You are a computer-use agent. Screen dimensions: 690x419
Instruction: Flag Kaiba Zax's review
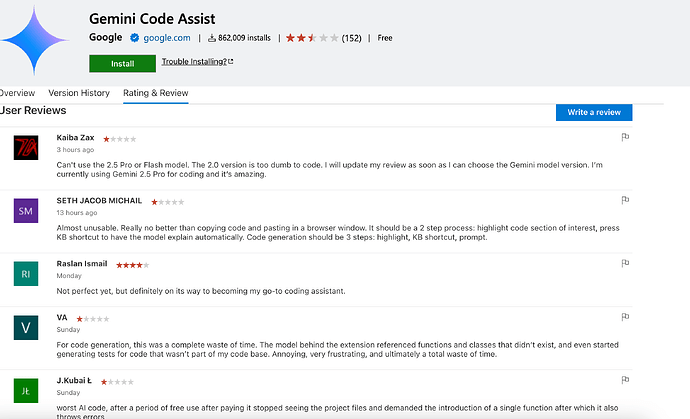point(625,137)
